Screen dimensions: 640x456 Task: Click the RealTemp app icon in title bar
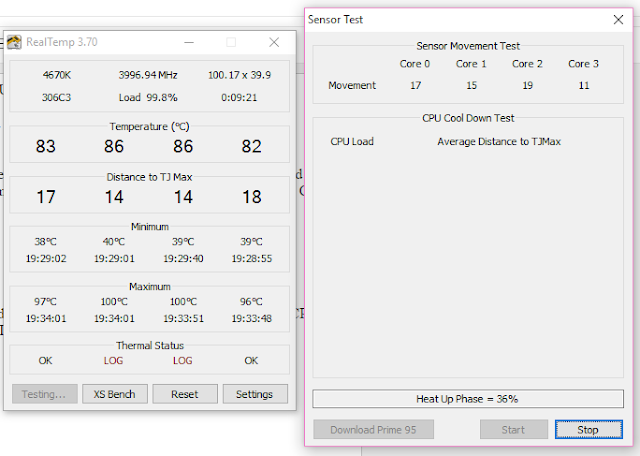pyautogui.click(x=14, y=42)
